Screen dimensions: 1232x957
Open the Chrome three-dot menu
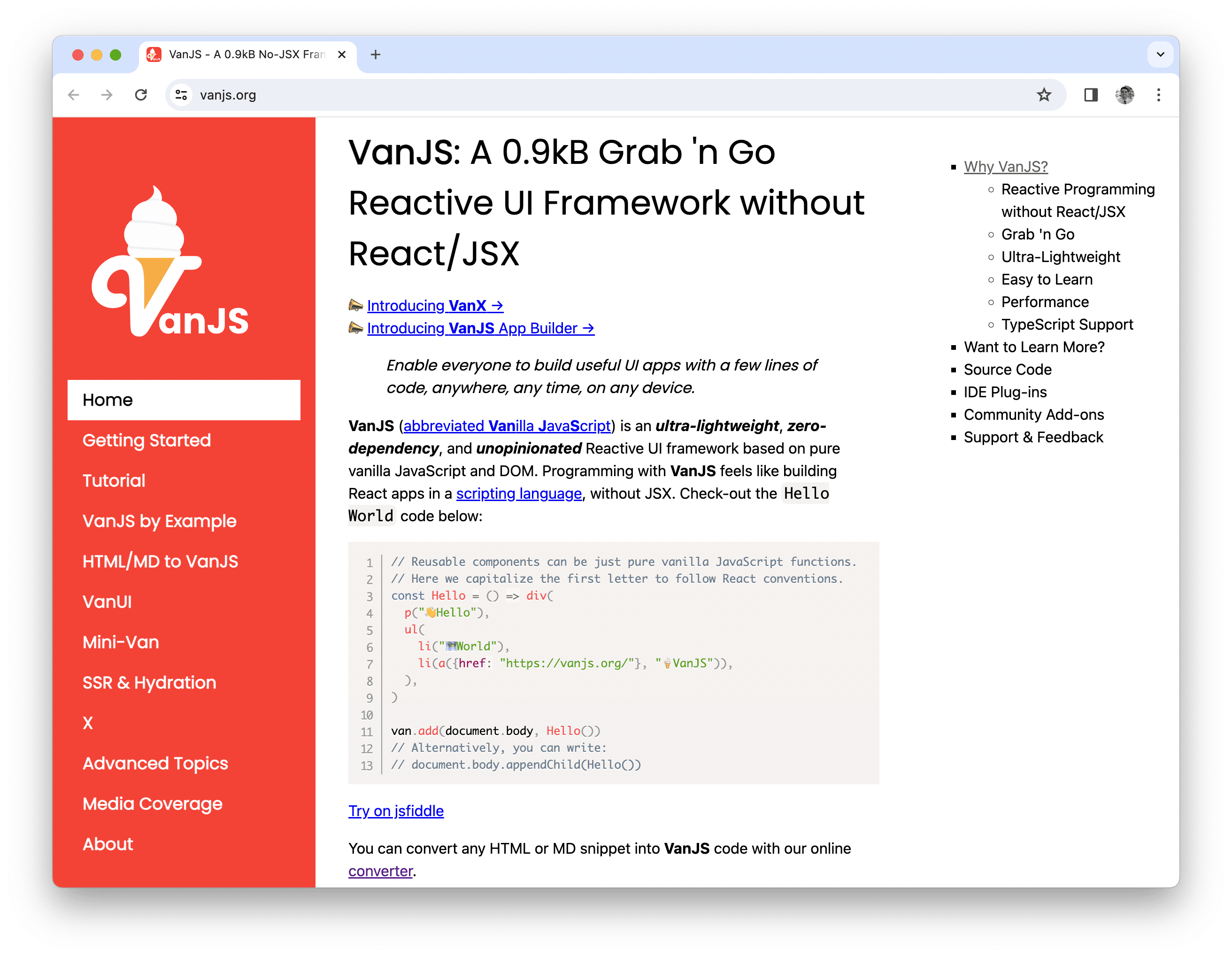pyautogui.click(x=1158, y=95)
